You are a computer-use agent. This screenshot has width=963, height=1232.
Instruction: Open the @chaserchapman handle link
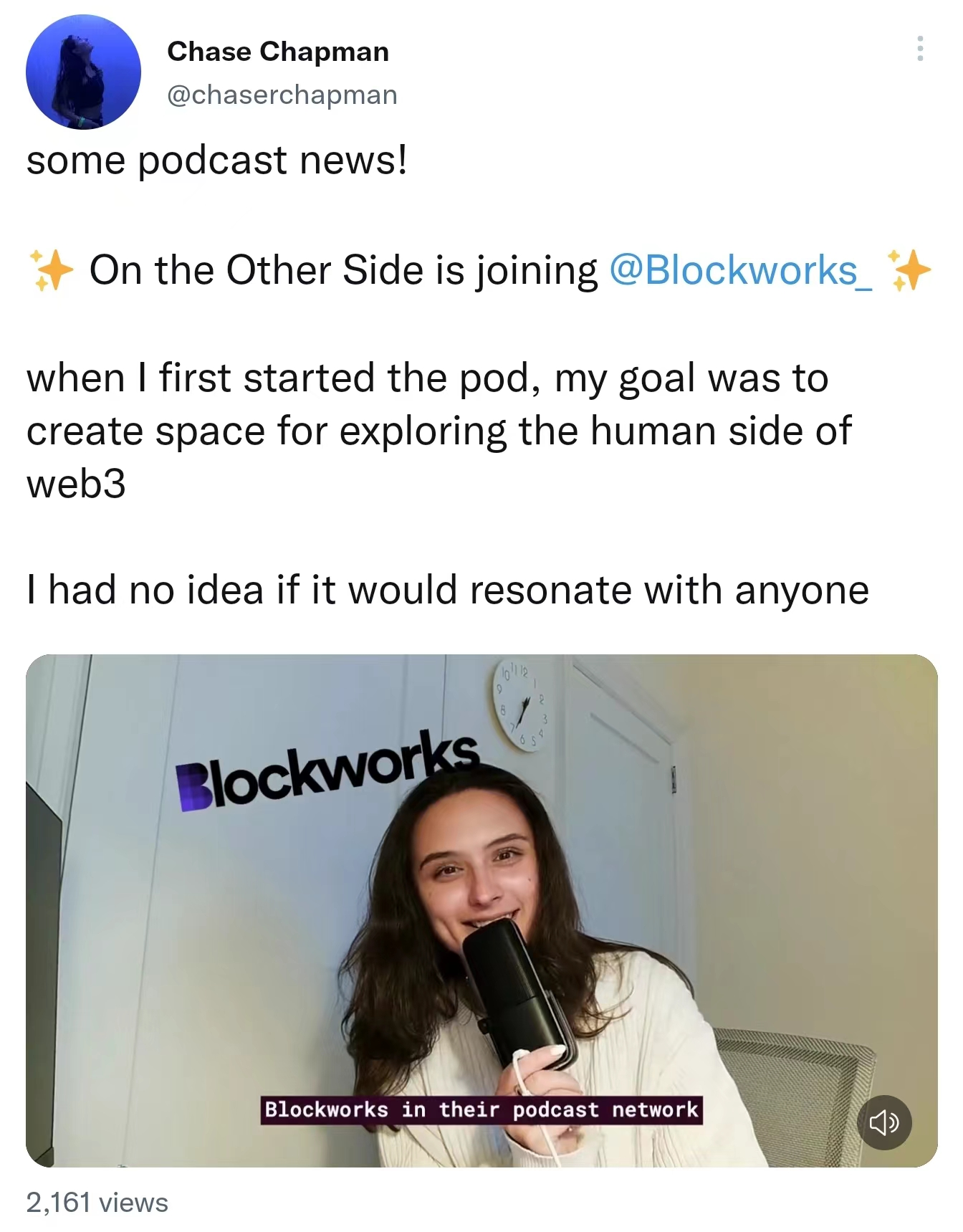[282, 95]
